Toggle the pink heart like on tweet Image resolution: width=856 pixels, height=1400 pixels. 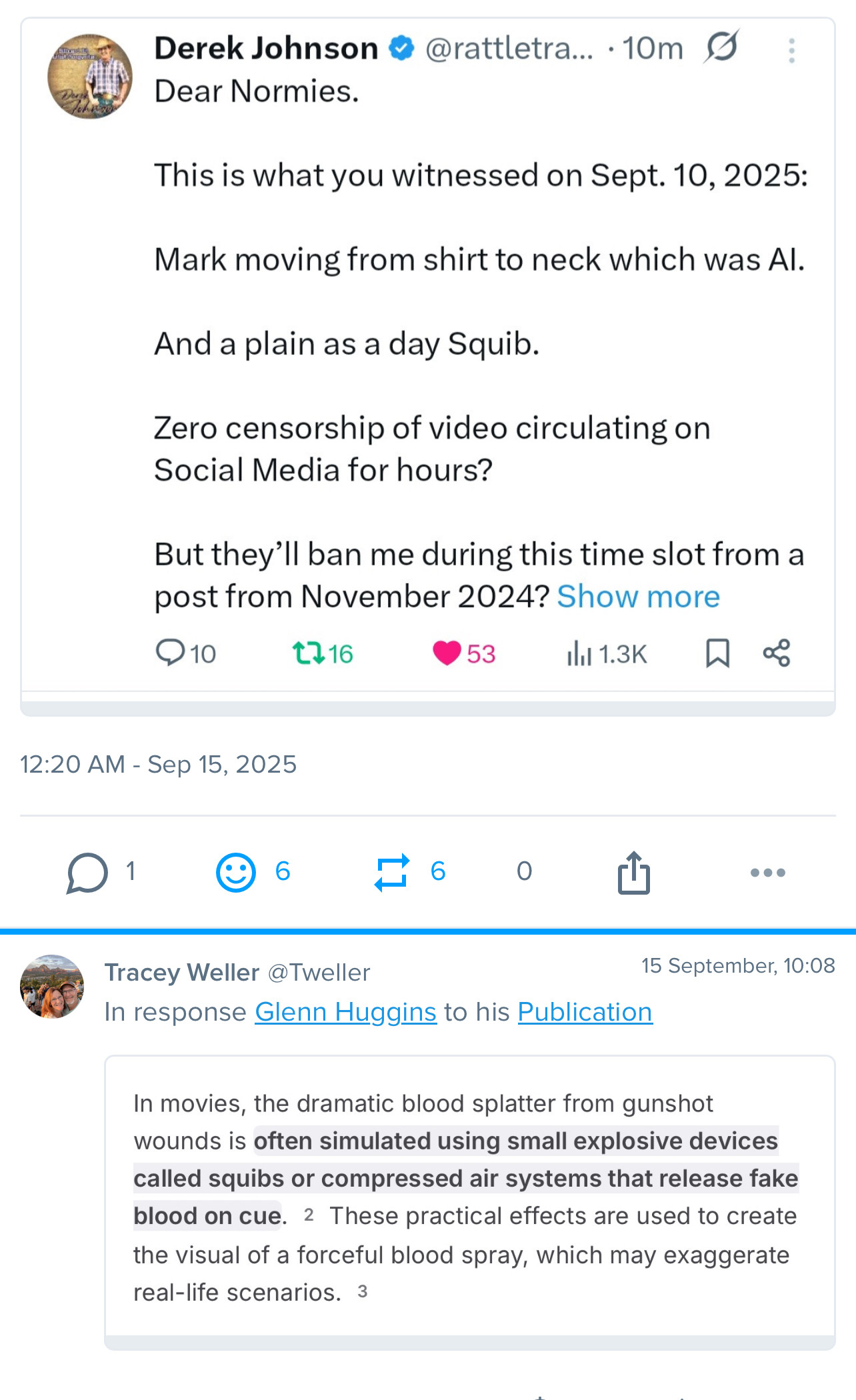point(447,653)
